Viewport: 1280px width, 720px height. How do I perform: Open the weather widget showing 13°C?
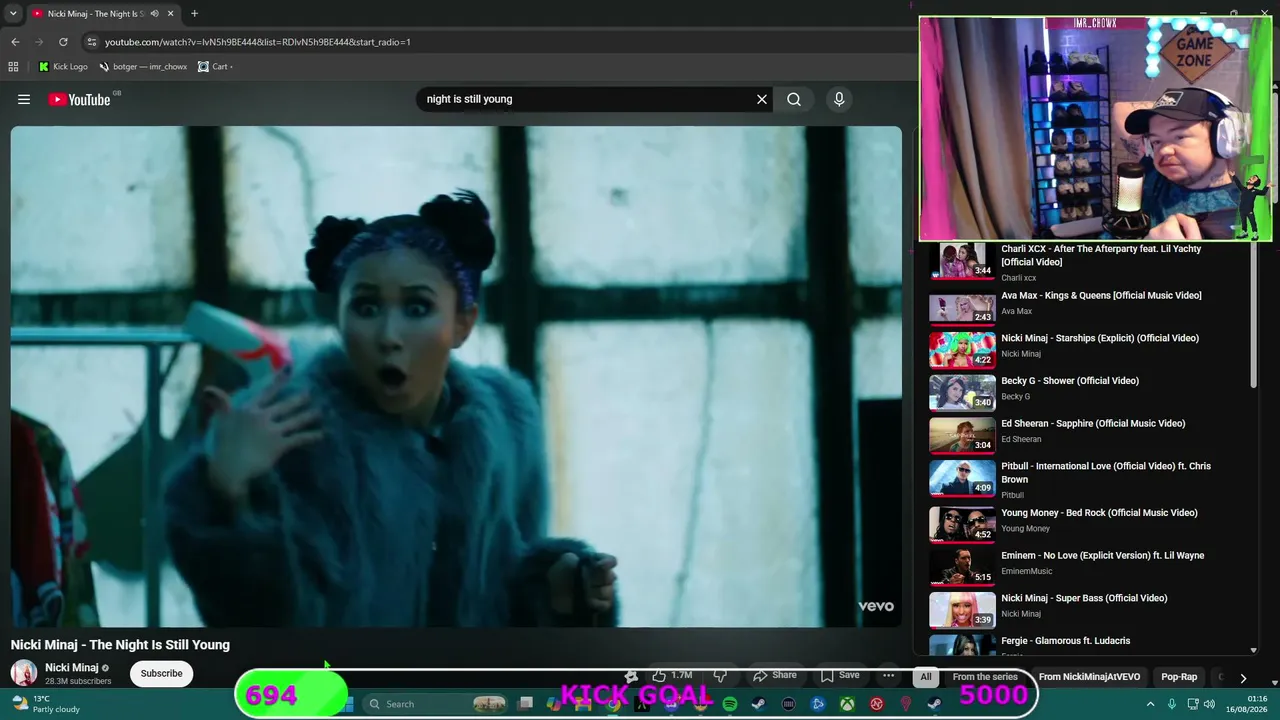coord(45,704)
